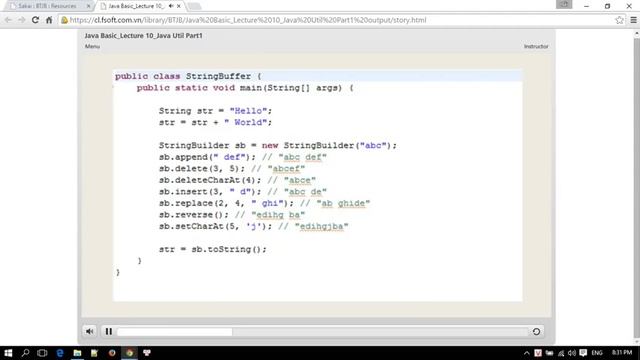This screenshot has height=360, width=640.
Task: Open the taskbar clock showing 8:31 PM
Action: pos(622,353)
